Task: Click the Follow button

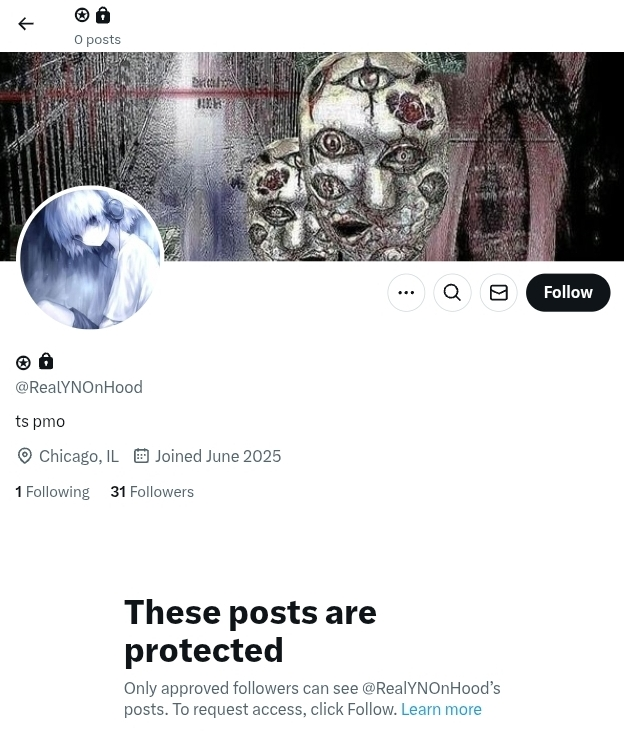Action: pos(568,292)
